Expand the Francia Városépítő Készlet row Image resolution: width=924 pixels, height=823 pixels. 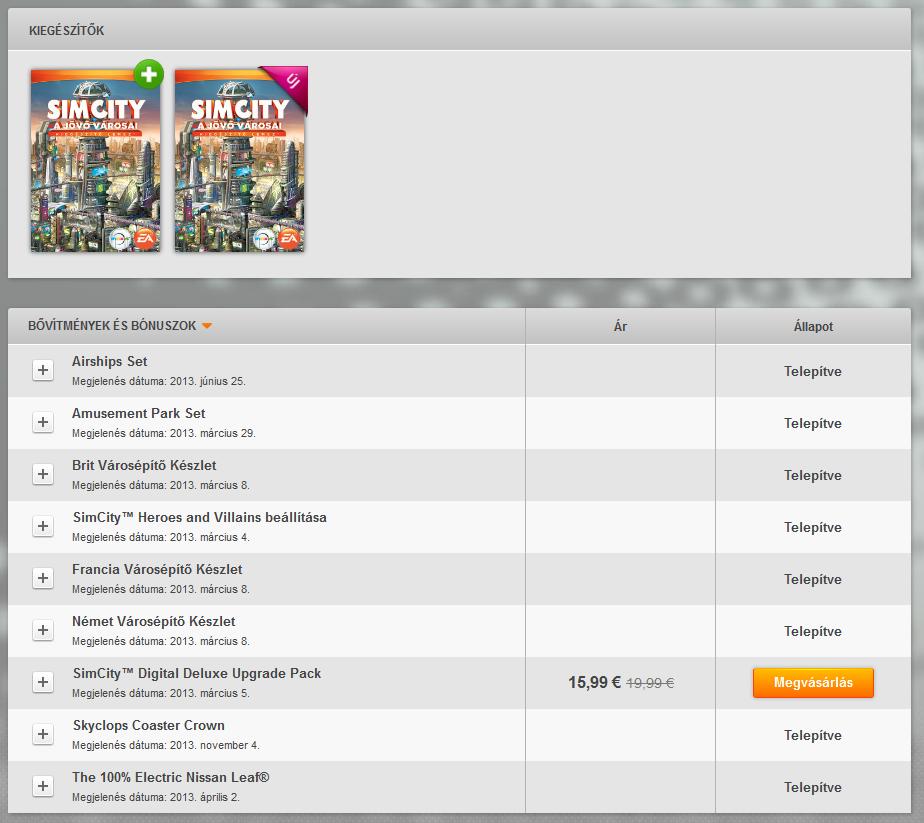click(x=42, y=578)
